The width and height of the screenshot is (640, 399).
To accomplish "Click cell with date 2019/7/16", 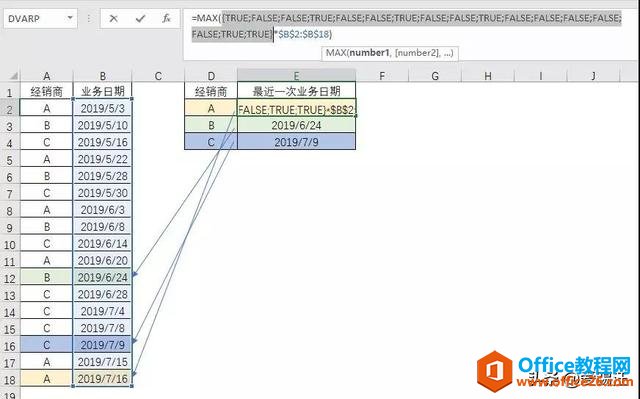I will point(102,379).
